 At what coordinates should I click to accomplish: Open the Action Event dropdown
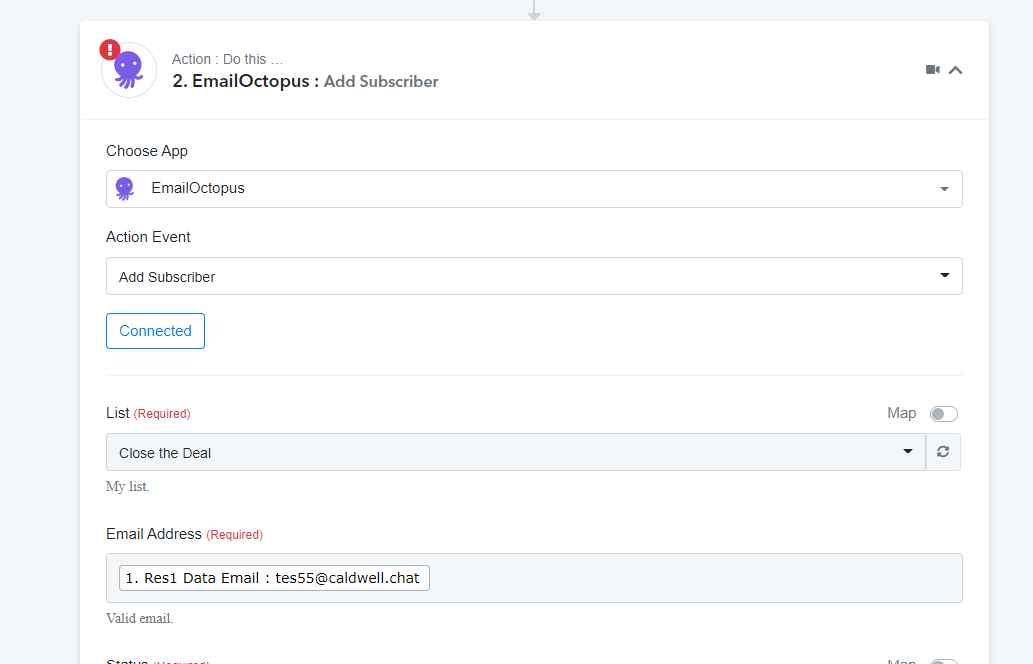534,276
